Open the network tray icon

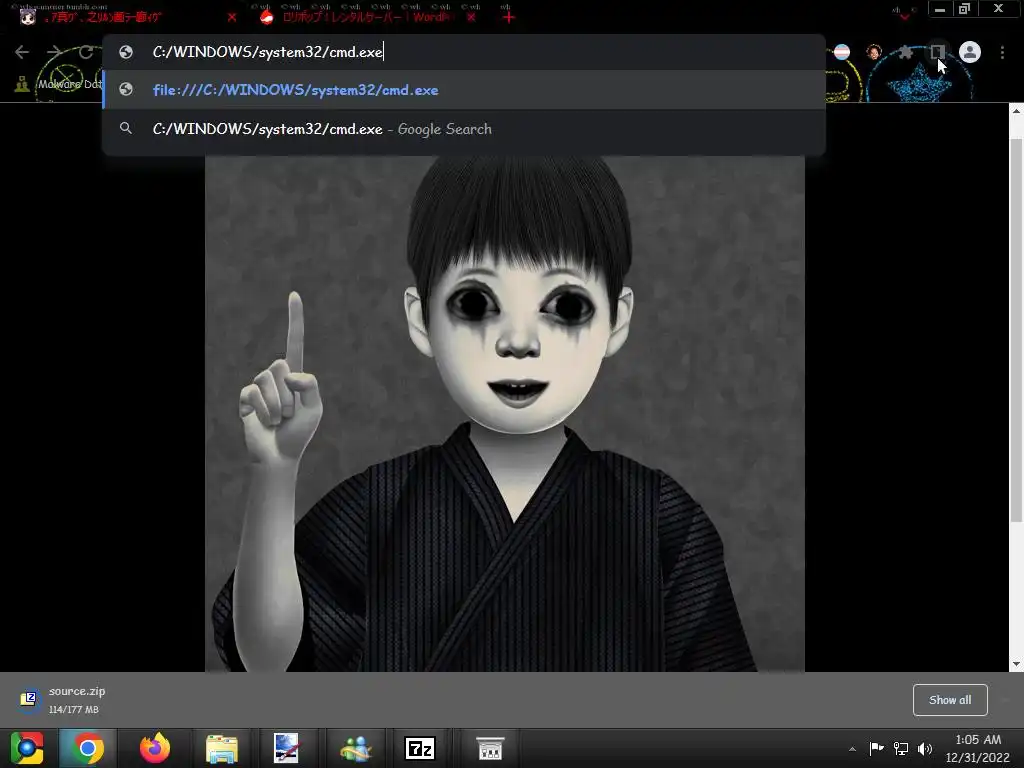[x=901, y=748]
